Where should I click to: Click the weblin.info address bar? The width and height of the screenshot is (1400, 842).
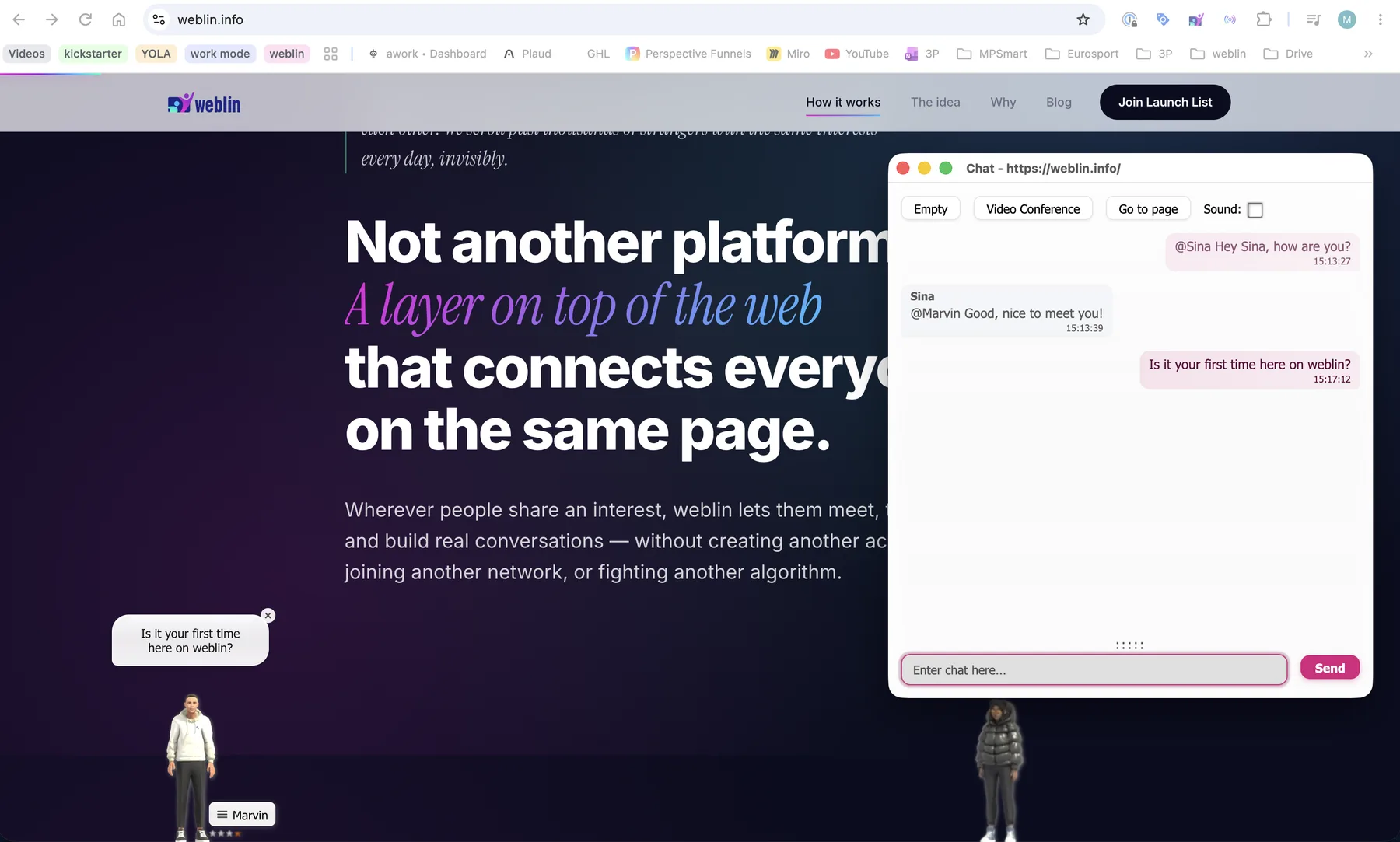[x=622, y=19]
